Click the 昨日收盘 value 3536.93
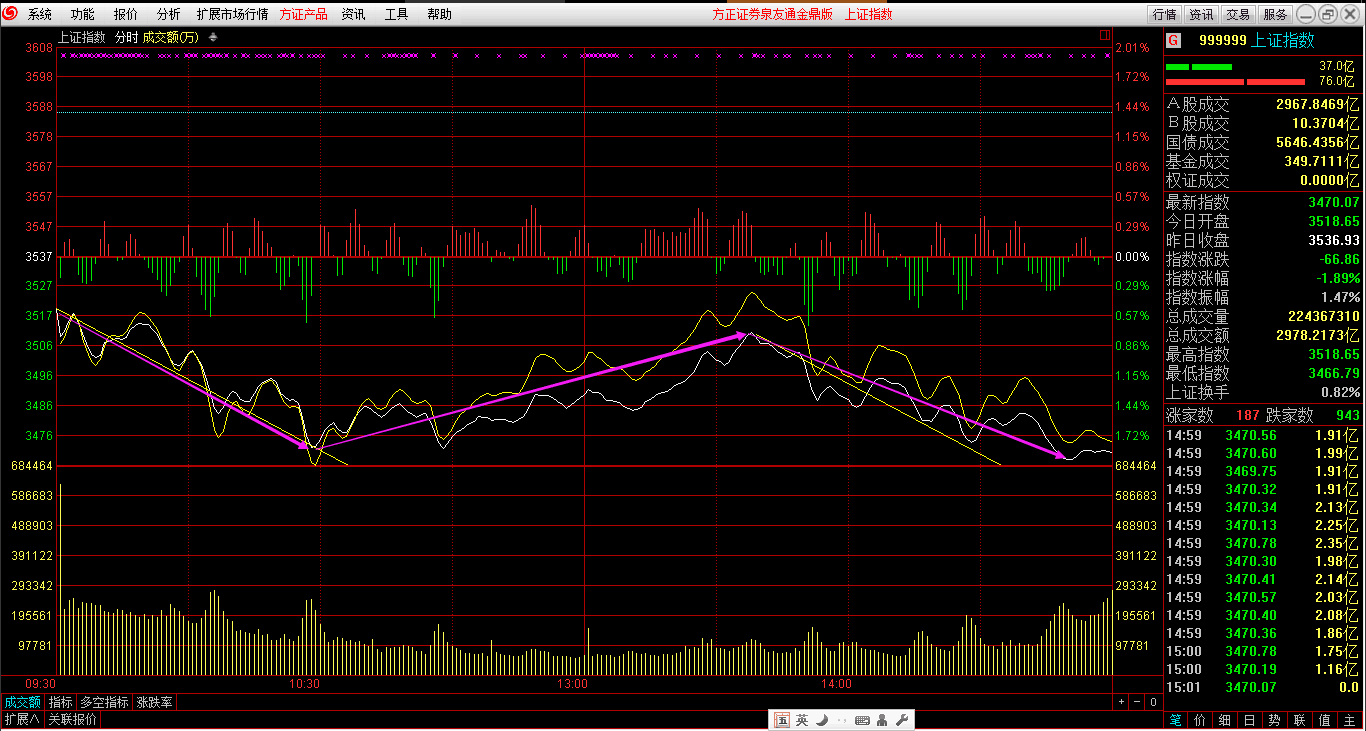This screenshot has height=731, width=1366. click(1333, 240)
